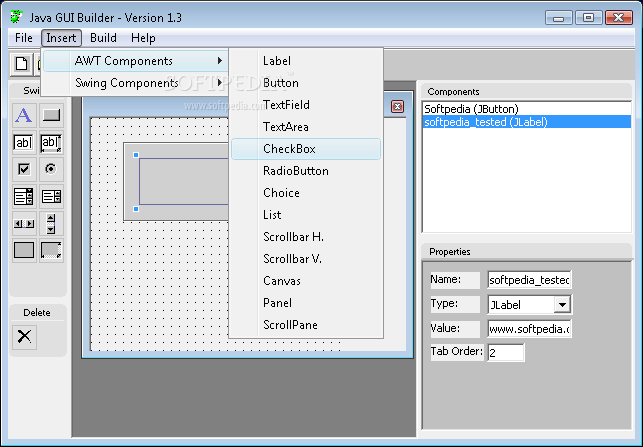
Task: Select softpedia_tested (JLabel) in Components list
Action: click(527, 122)
